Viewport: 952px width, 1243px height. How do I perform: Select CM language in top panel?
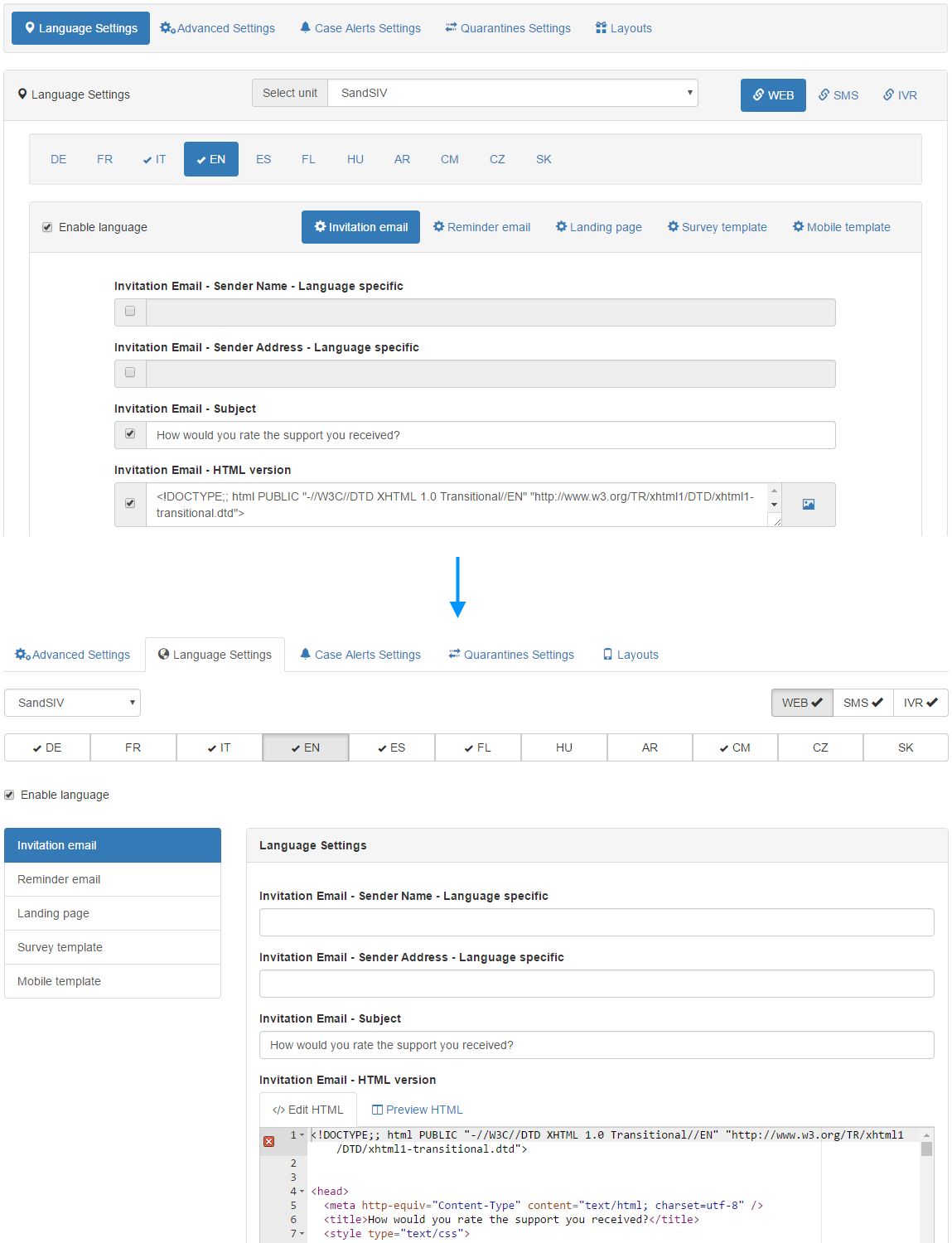click(450, 159)
